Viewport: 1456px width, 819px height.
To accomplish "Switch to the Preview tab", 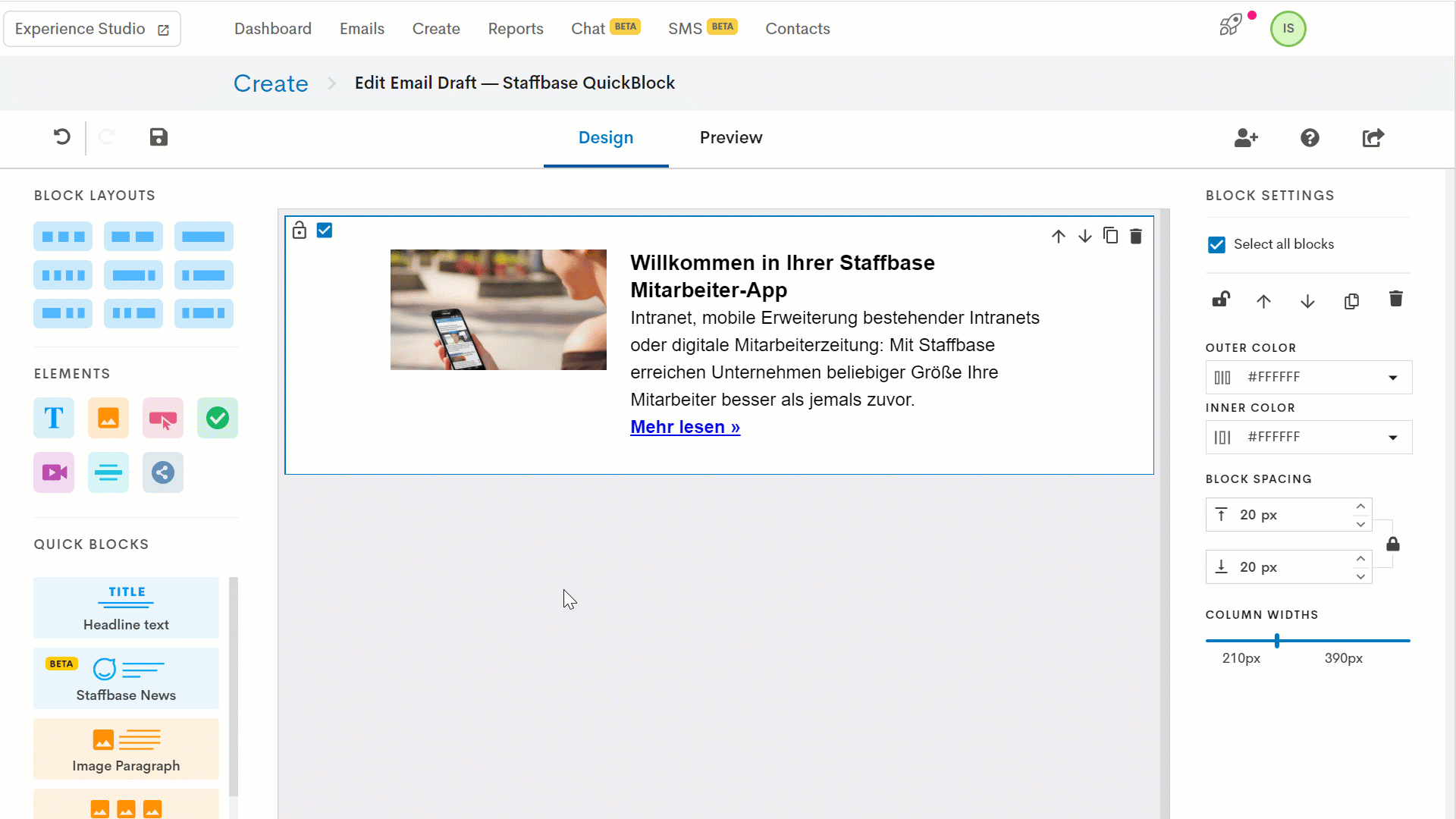I will tap(731, 138).
